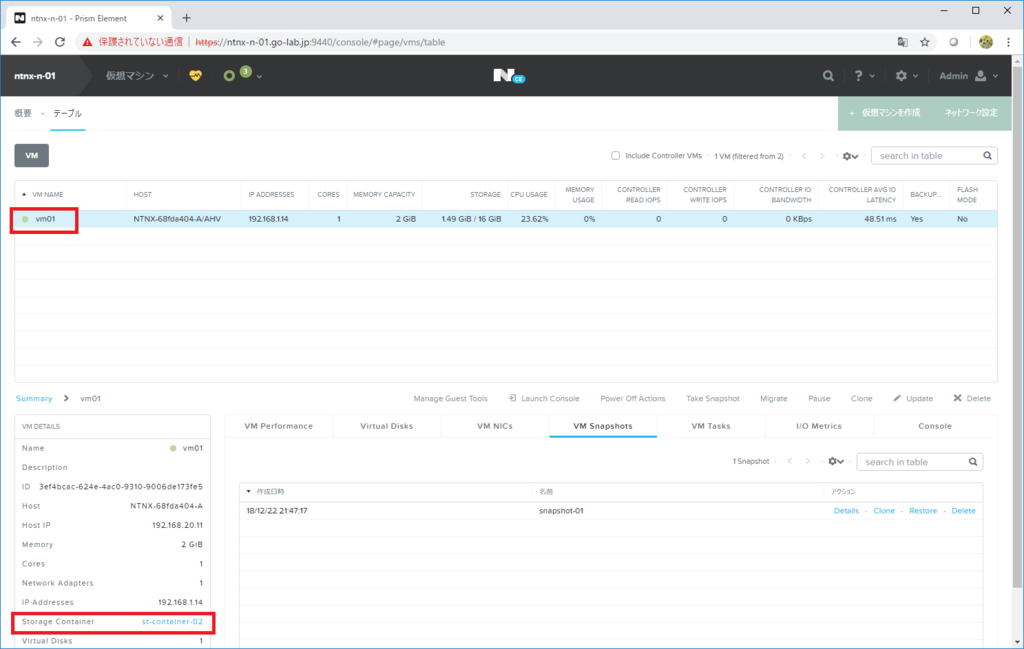This screenshot has height=649, width=1024.
Task: Open table settings gear above VM list
Action: click(848, 155)
